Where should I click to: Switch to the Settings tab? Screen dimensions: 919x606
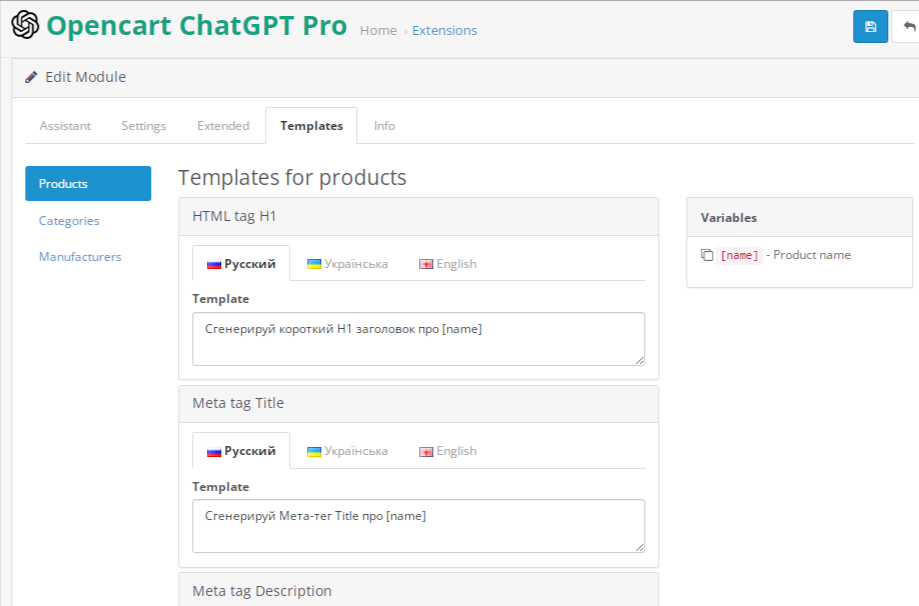143,125
